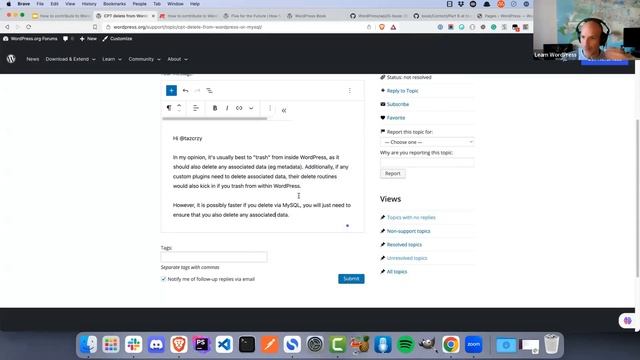Click into the Tags input field

[214, 257]
